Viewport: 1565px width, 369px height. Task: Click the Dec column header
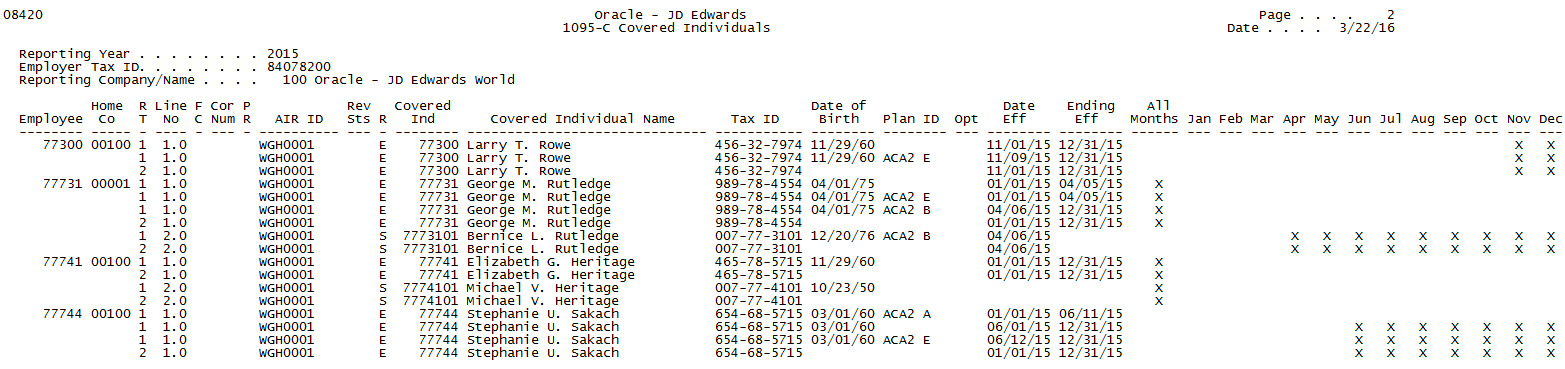(1551, 119)
